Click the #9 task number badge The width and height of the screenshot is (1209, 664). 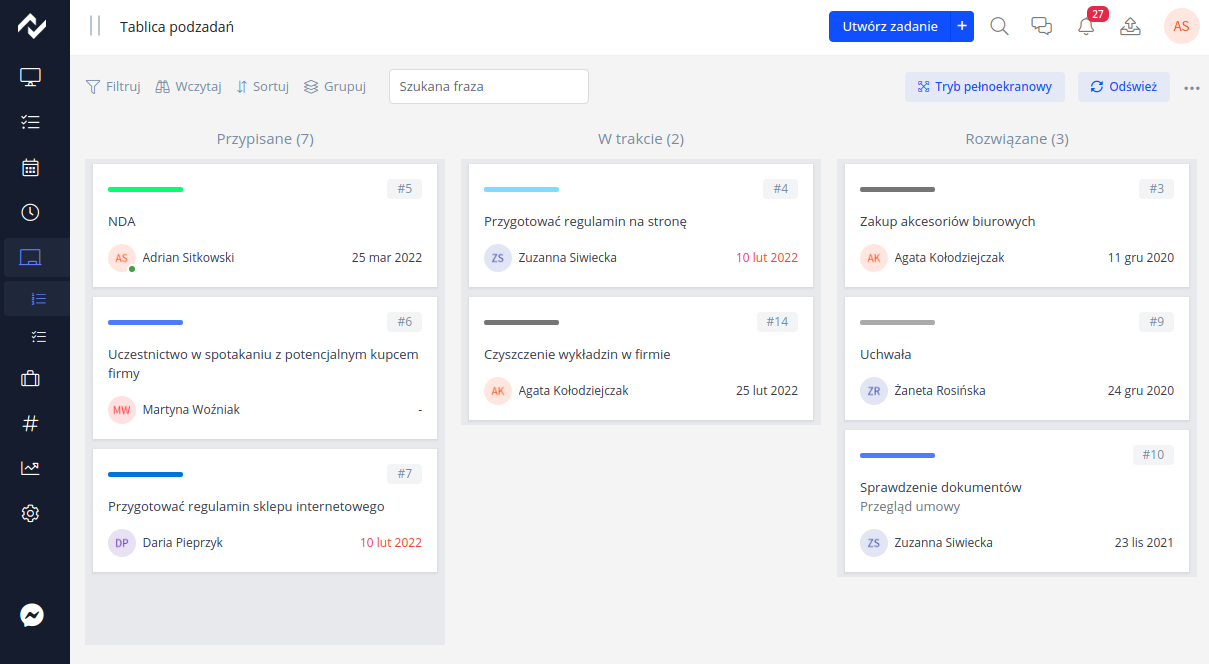coord(1156,322)
